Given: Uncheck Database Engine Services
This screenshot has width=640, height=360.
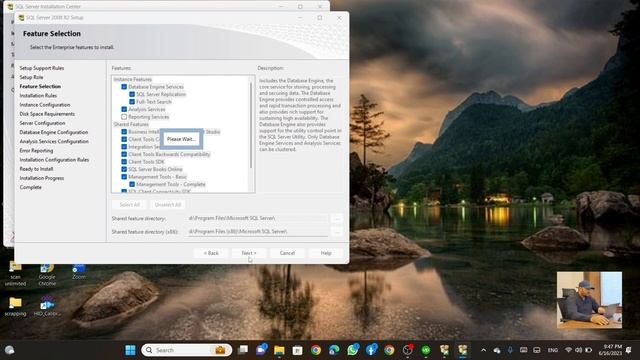Looking at the screenshot, I should pos(124,87).
